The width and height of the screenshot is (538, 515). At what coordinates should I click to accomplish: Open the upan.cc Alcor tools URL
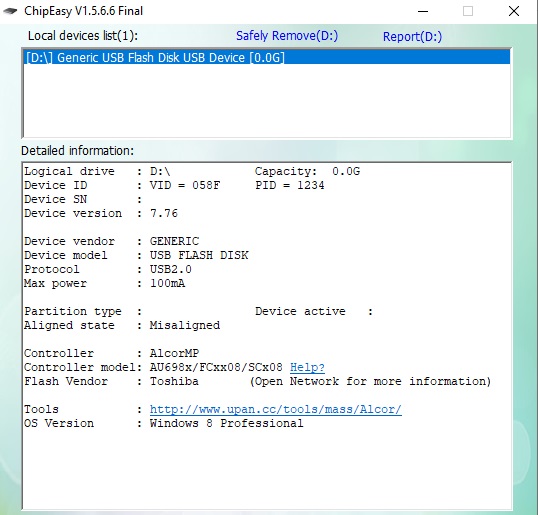pos(276,409)
